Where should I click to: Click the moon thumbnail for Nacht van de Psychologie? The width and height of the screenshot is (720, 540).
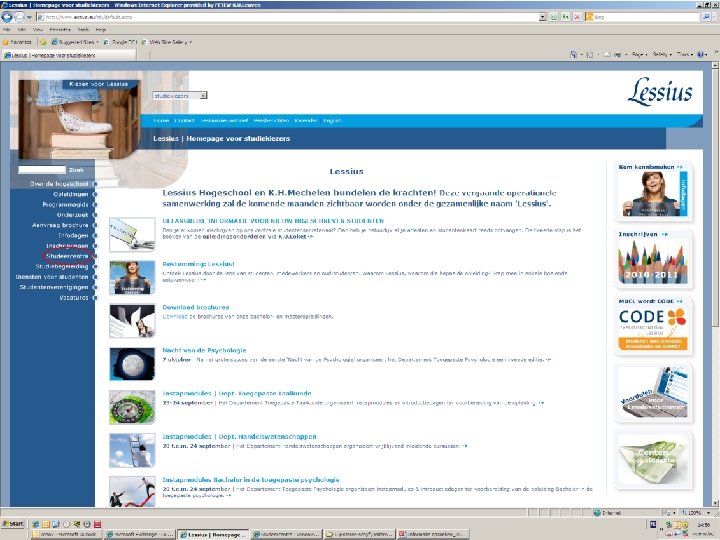pos(132,364)
